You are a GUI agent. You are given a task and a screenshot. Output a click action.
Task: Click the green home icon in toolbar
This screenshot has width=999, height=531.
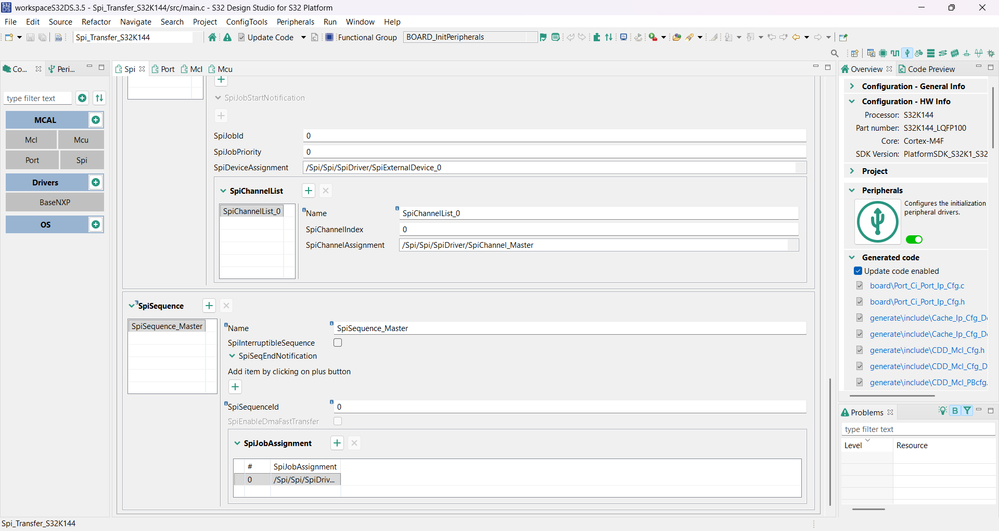[x=212, y=38]
